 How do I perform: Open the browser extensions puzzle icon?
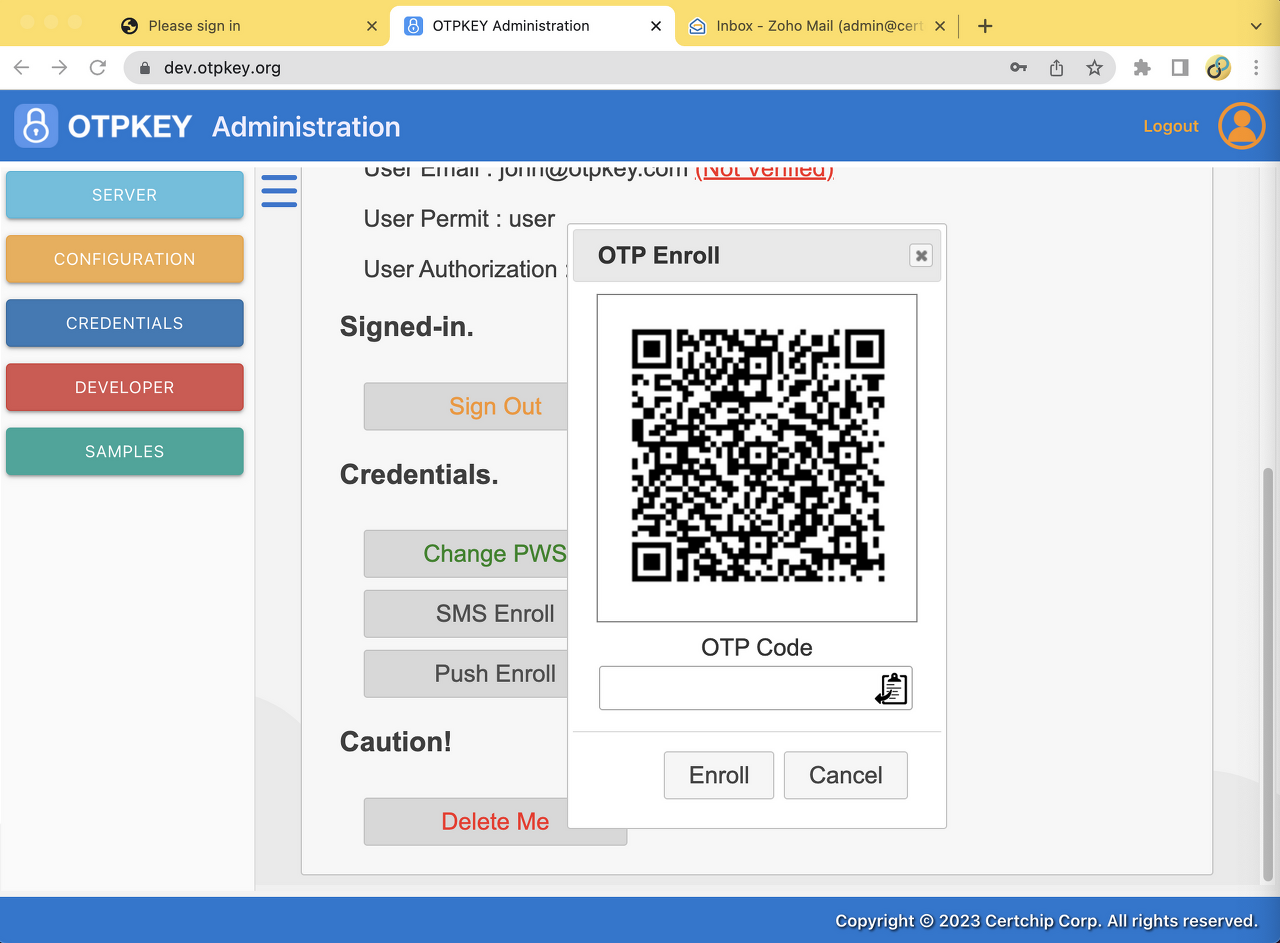pos(1142,68)
